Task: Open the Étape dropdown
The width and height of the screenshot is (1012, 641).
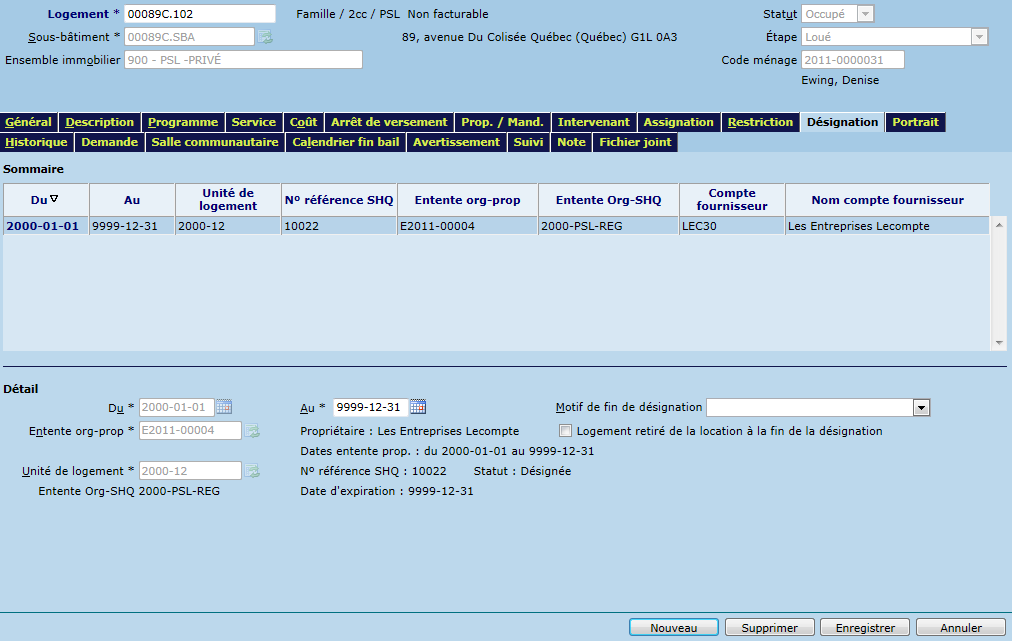Action: [x=979, y=37]
